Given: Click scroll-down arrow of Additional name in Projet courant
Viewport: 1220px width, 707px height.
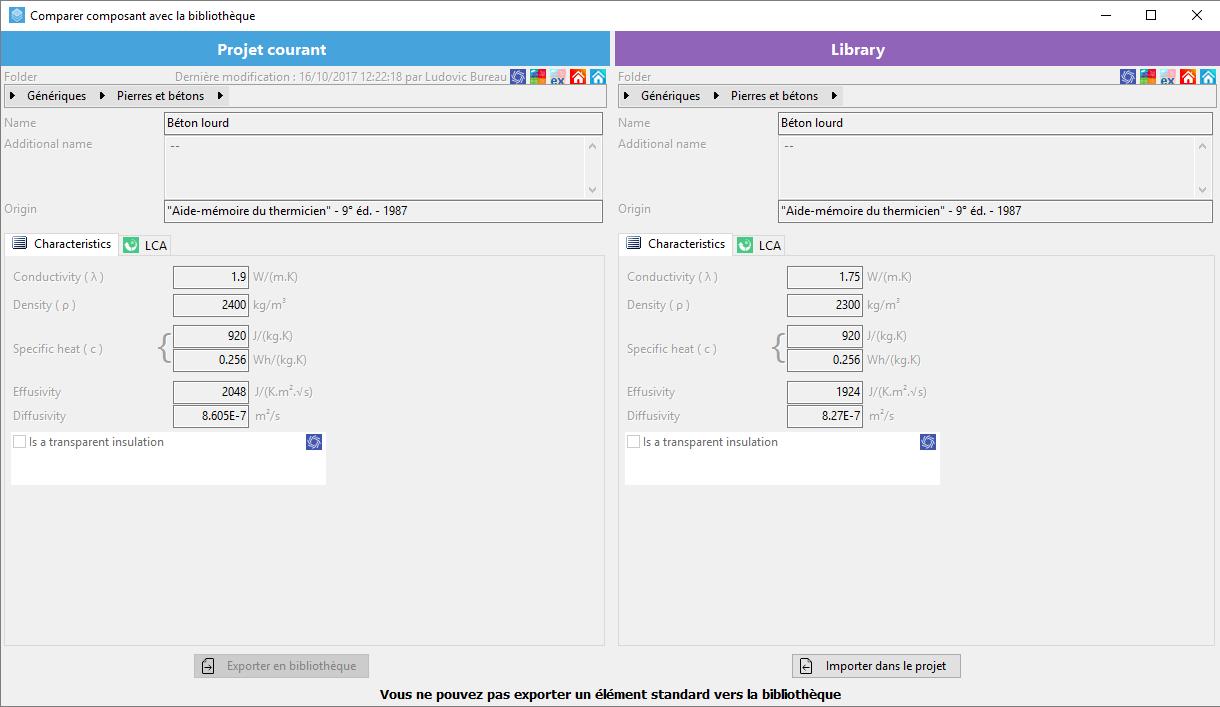Looking at the screenshot, I should (593, 189).
